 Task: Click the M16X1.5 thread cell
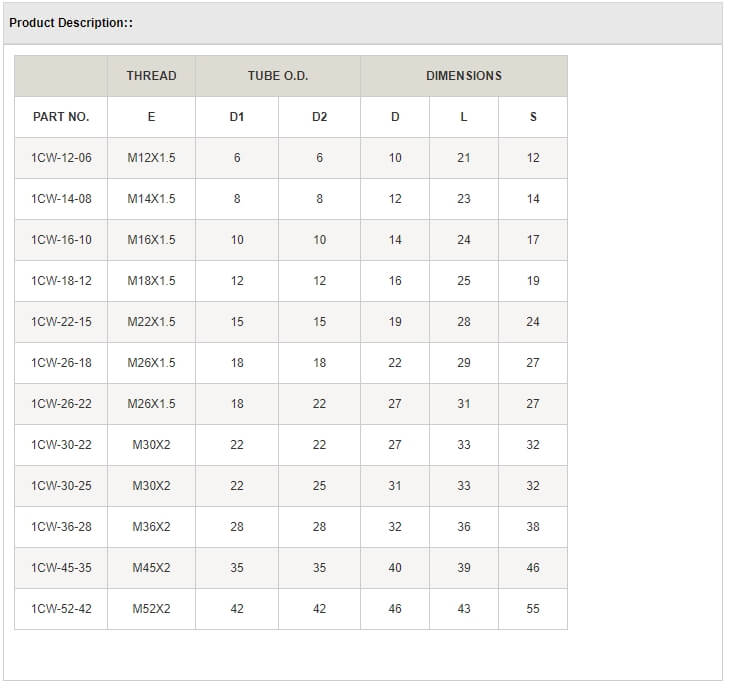tap(151, 240)
